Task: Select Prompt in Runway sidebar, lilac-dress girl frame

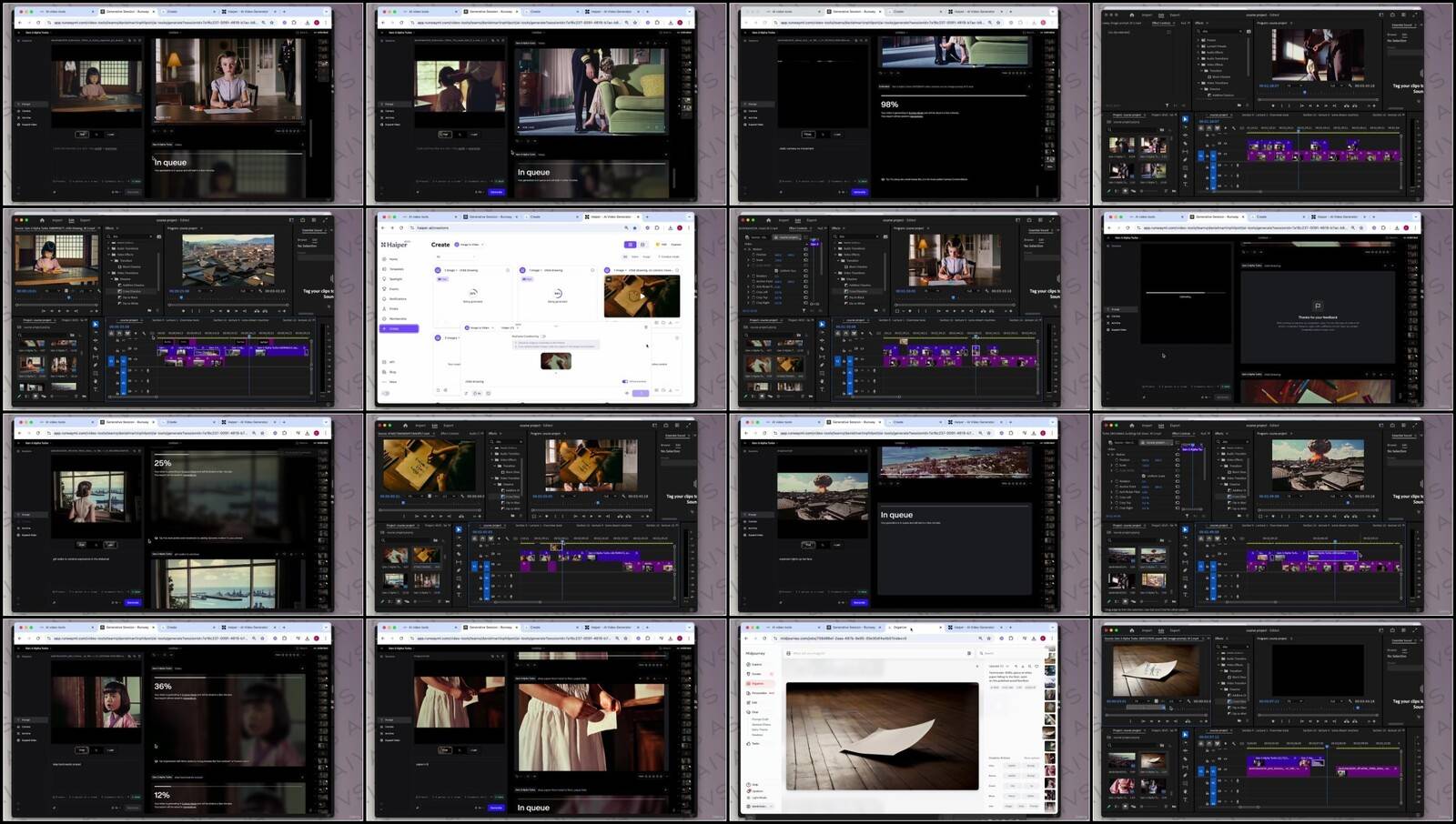Action: (x=31, y=104)
